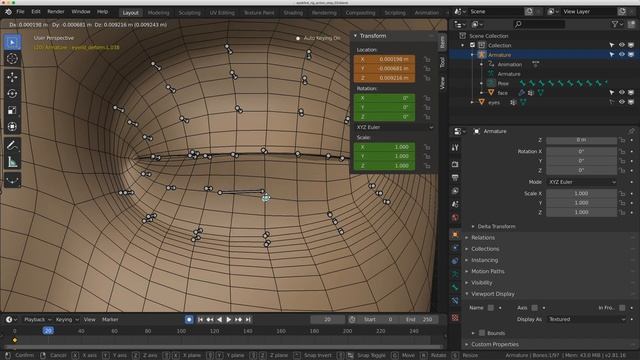This screenshot has width=640, height=360.
Task: Open XYZ Euler dropdown in Transform panel
Action: pyautogui.click(x=395, y=127)
